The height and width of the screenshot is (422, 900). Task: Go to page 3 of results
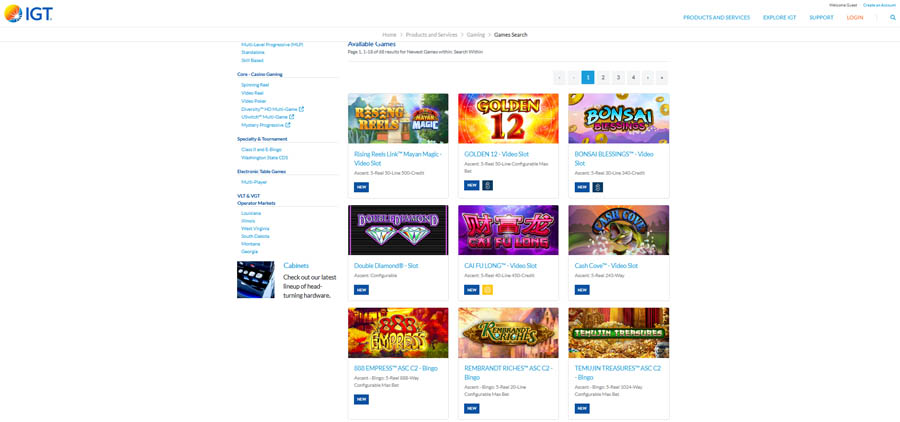618,78
